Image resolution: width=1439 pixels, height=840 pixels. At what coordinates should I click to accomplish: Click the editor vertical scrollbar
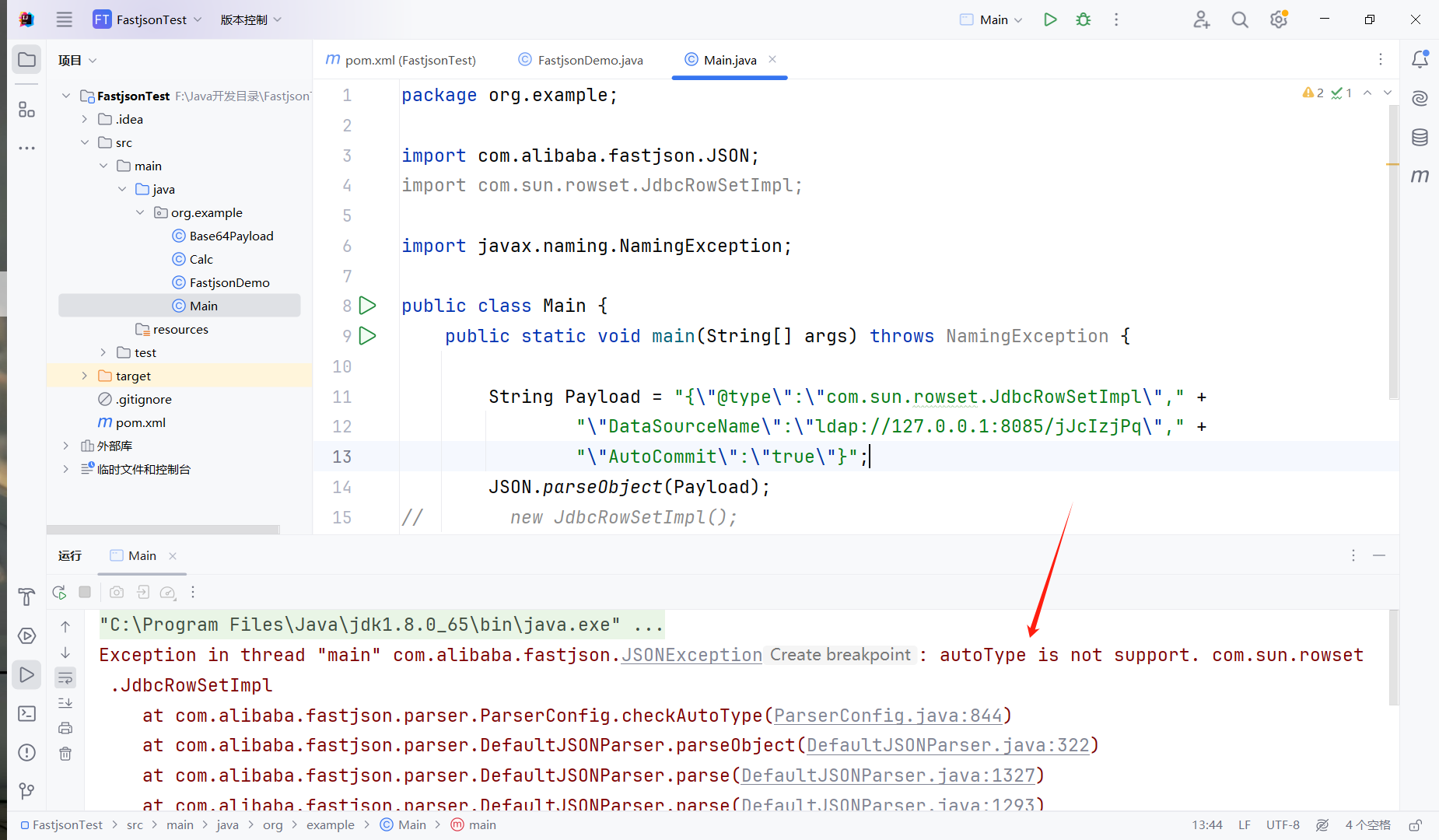point(1393,253)
